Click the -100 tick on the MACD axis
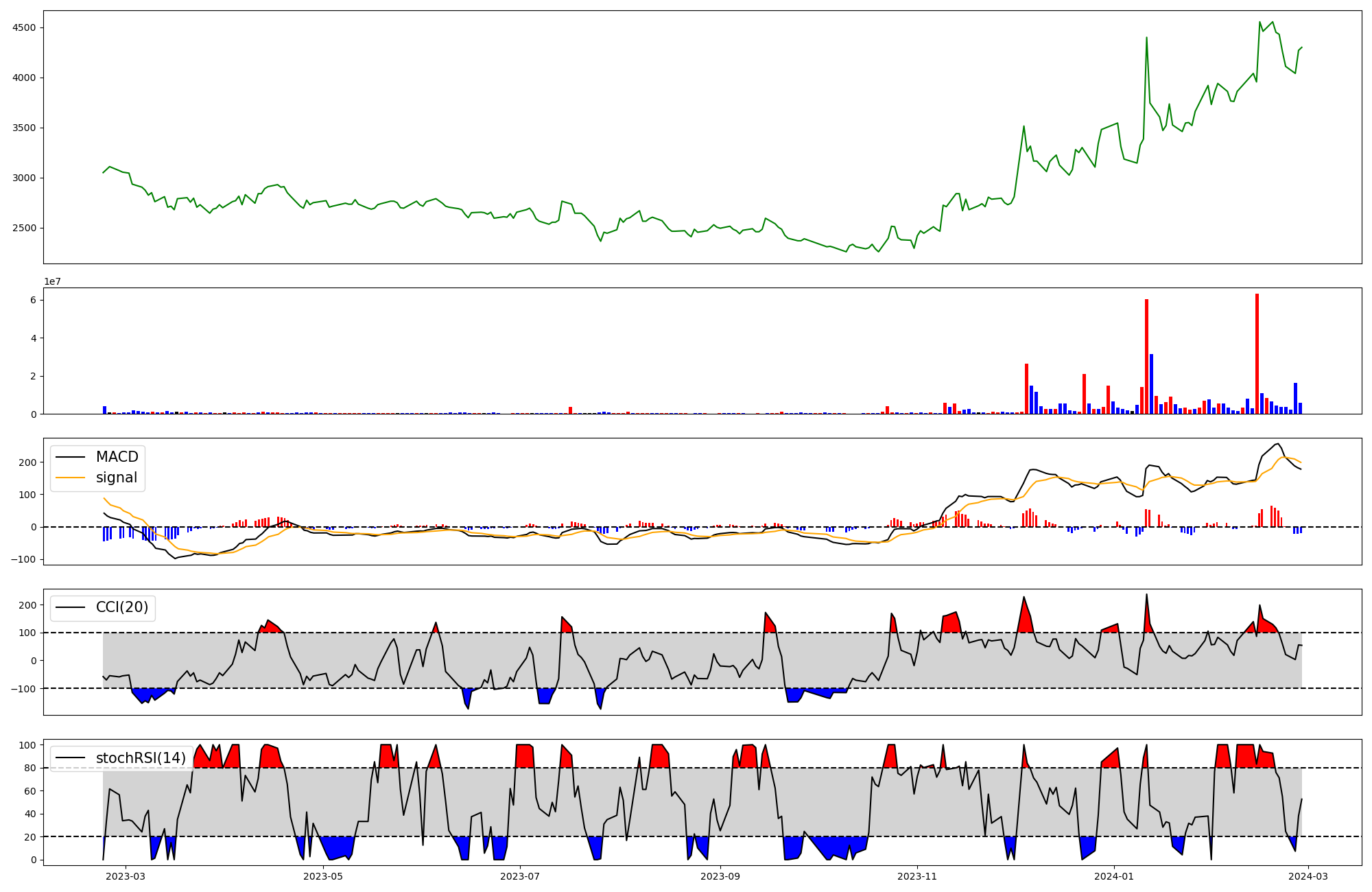The width and height of the screenshot is (1372, 892). (24, 559)
